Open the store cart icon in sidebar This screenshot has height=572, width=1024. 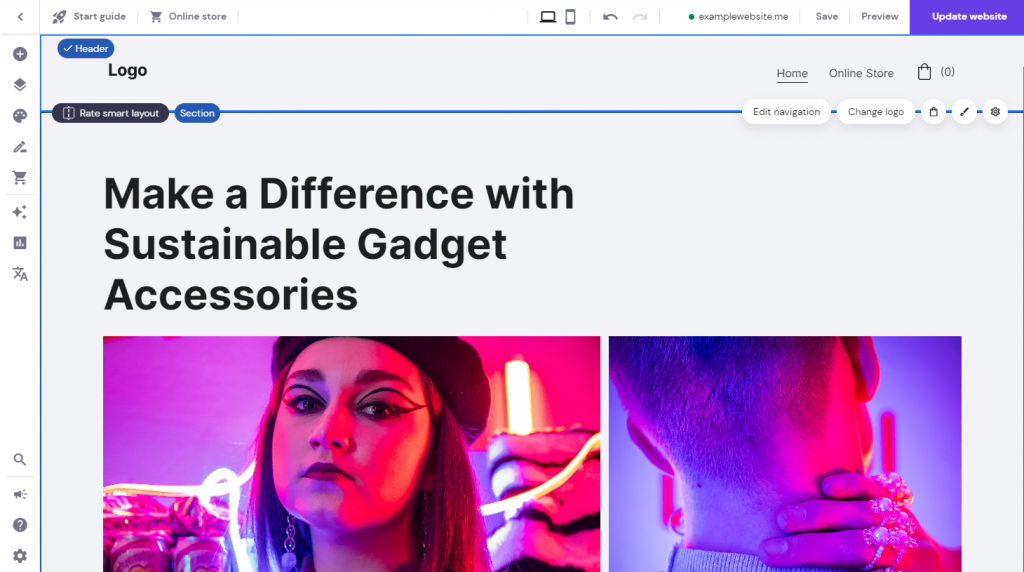click(x=20, y=178)
